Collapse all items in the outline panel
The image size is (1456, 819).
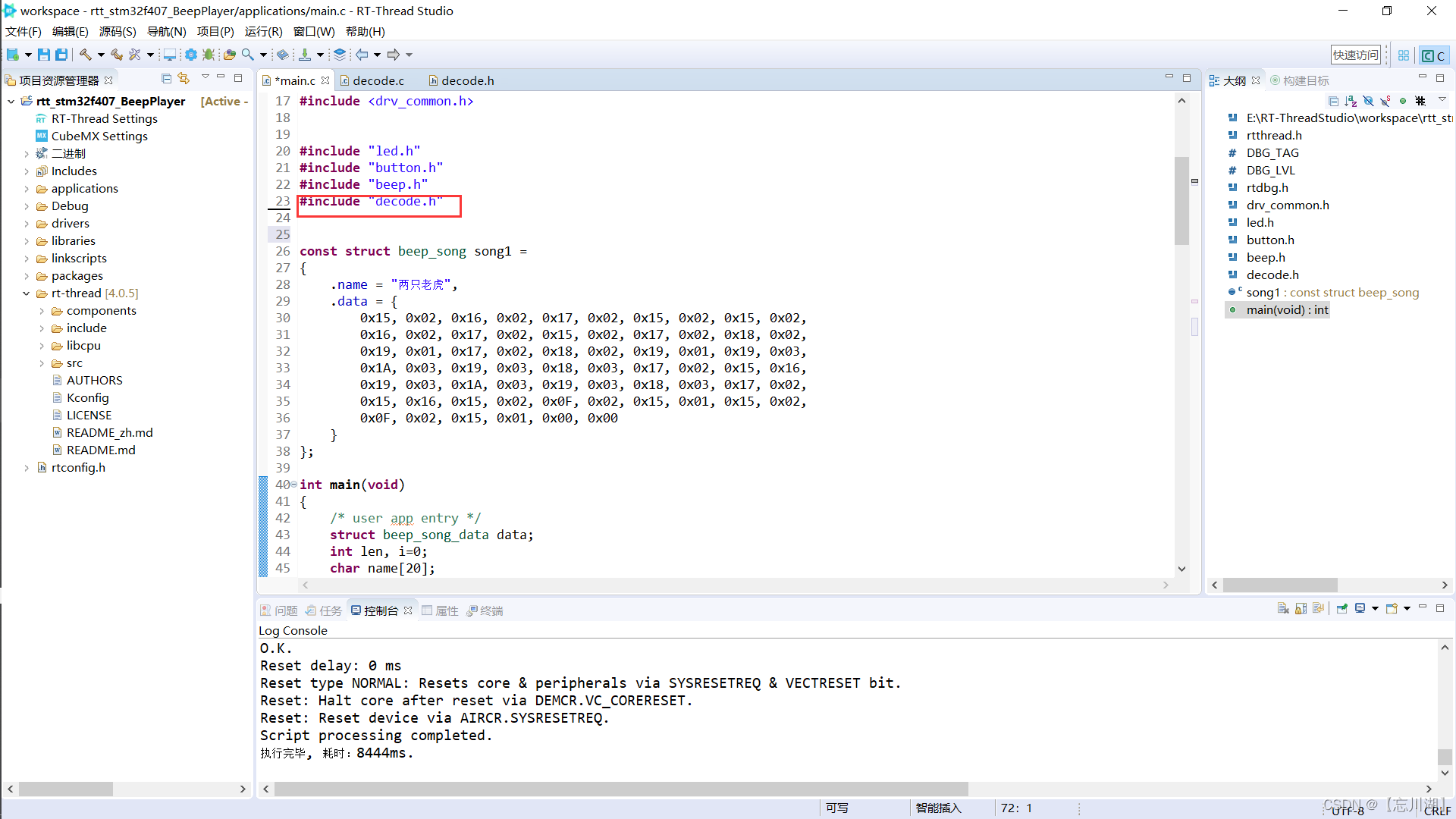pos(1334,101)
